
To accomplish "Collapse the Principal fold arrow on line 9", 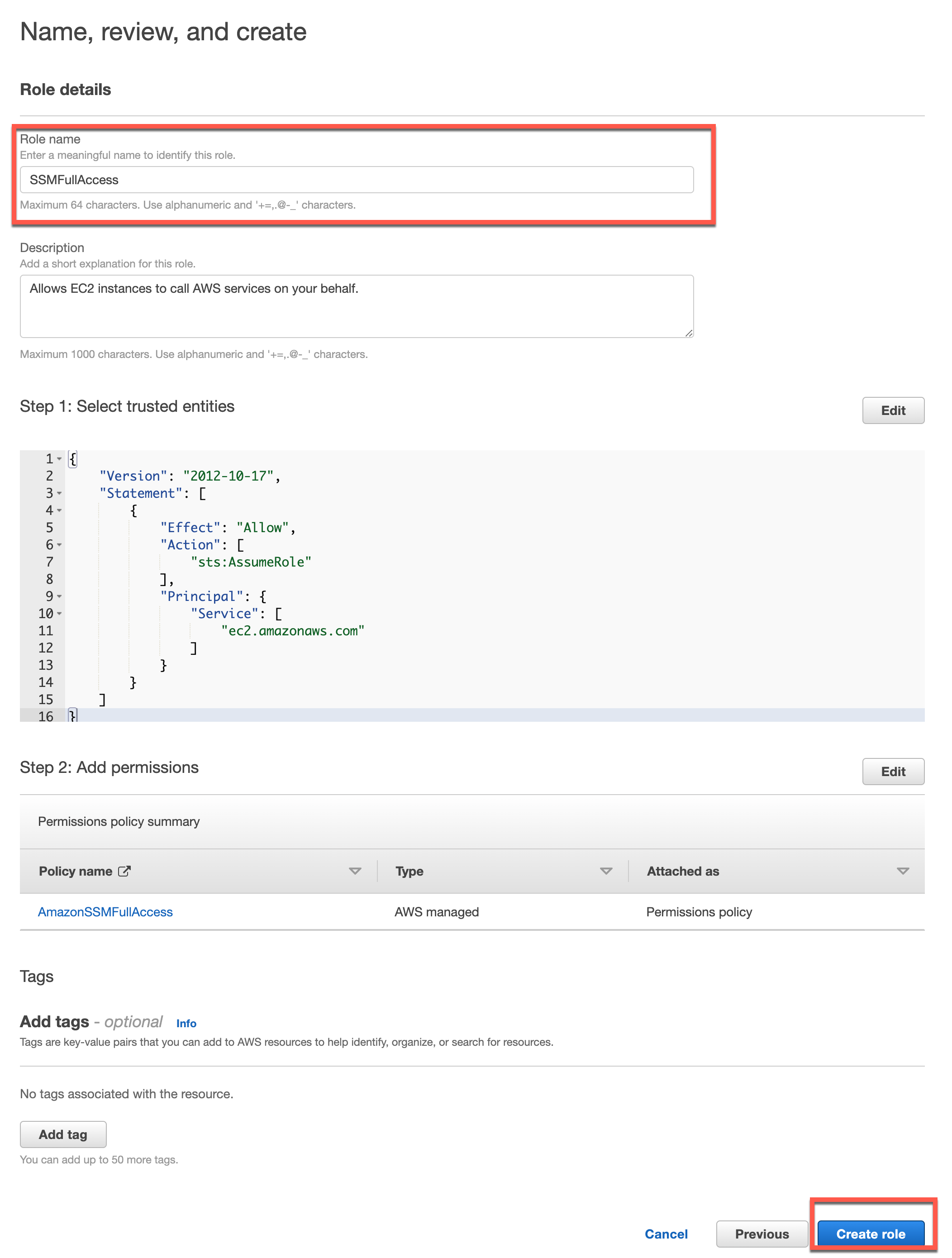I will click(60, 596).
